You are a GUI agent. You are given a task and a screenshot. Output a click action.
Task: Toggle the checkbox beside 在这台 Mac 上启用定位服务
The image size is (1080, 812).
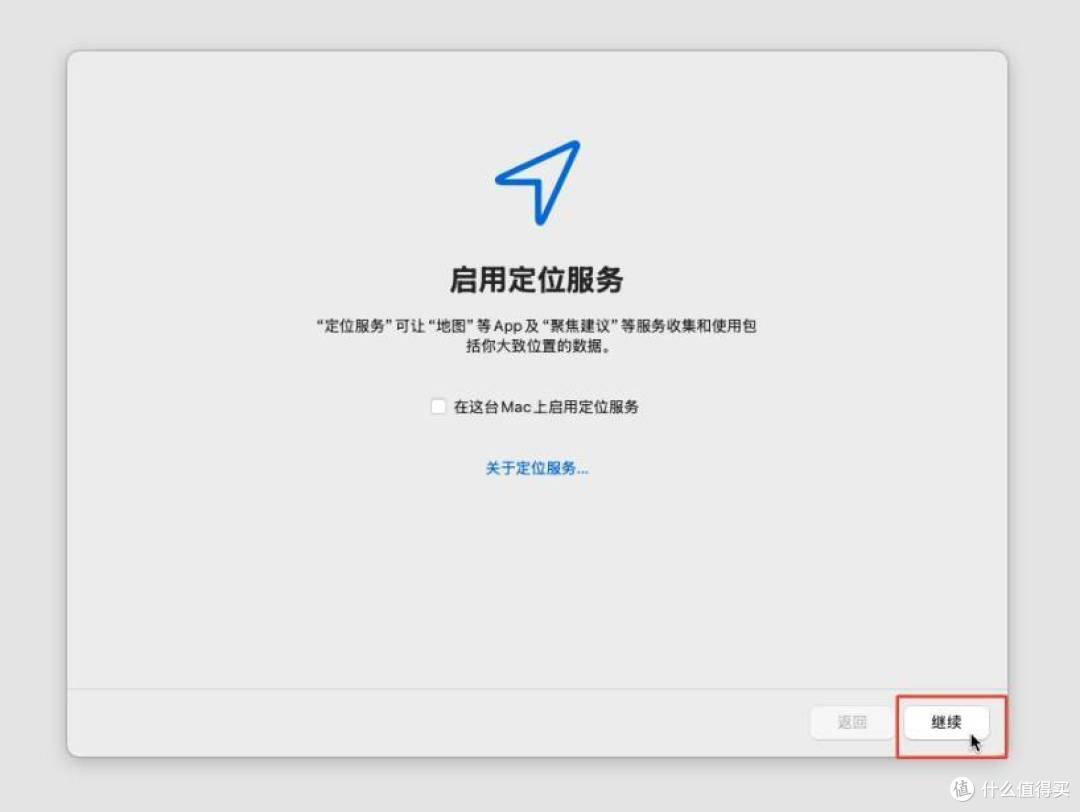click(x=438, y=406)
